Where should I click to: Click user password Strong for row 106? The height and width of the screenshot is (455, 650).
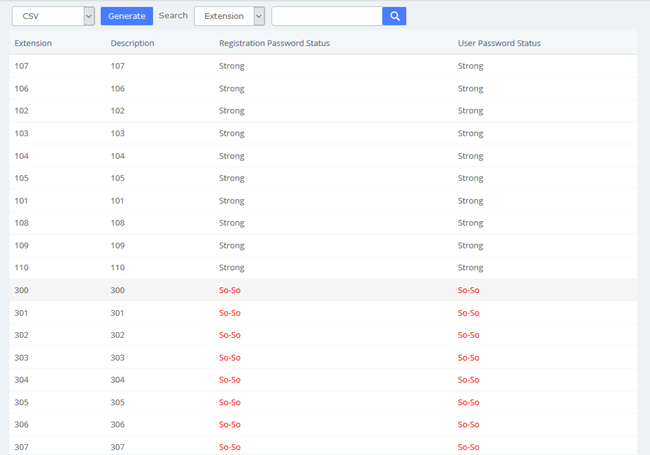tap(471, 89)
